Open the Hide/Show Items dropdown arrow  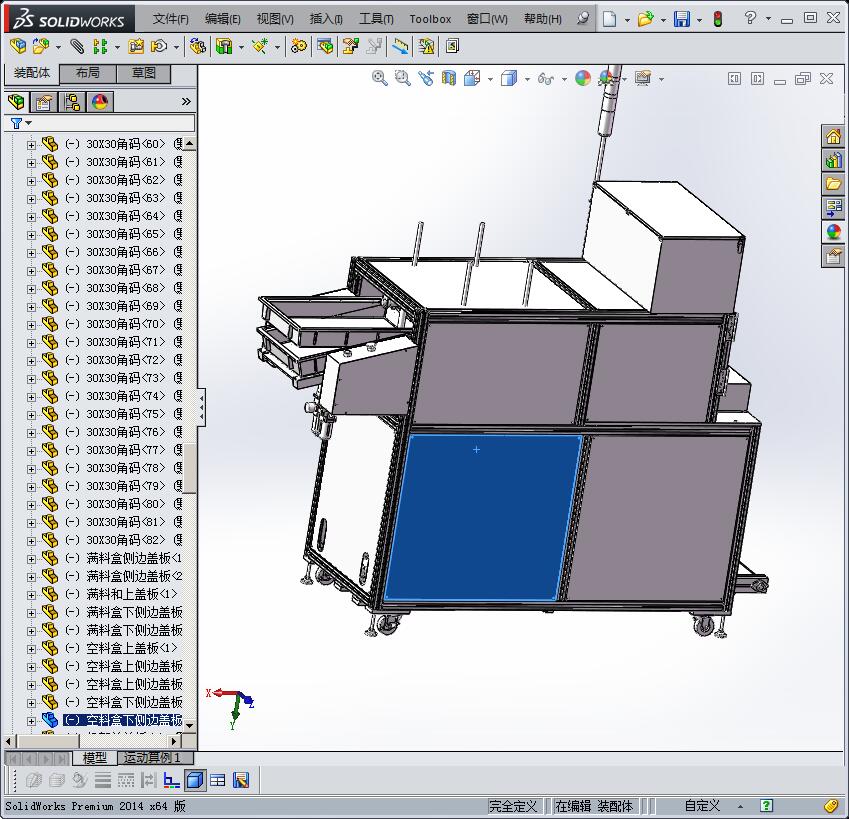(x=564, y=80)
